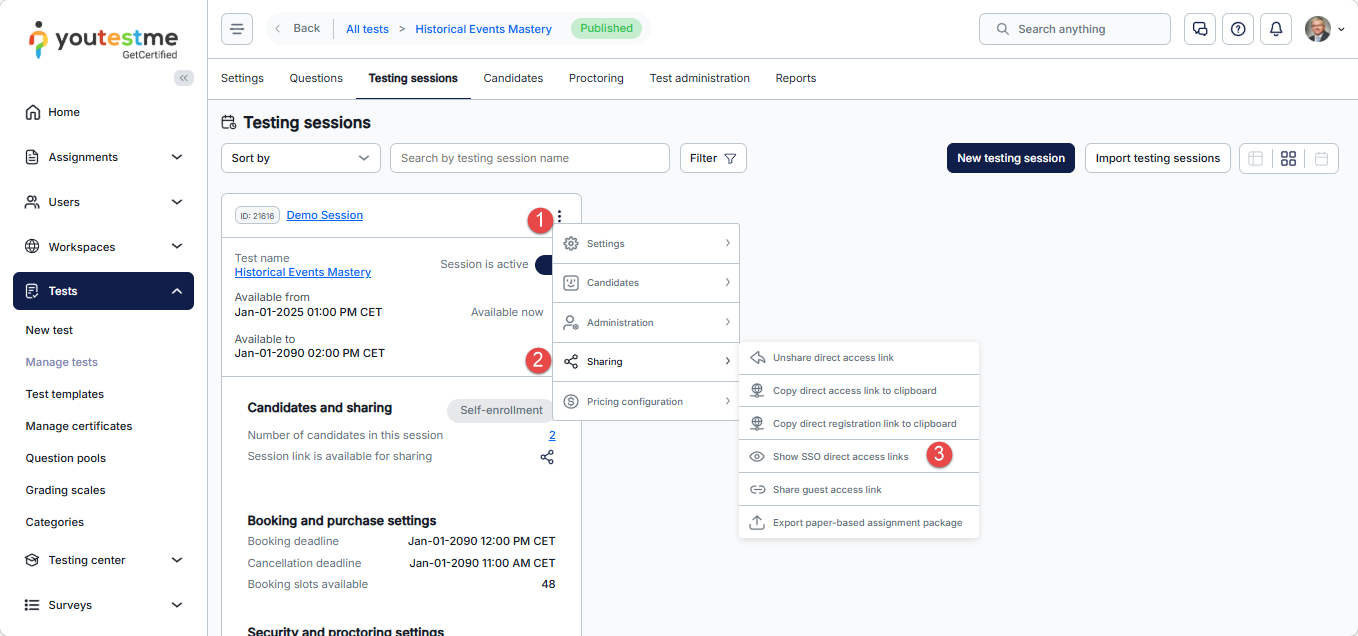Click the New testing session button
1358x636 pixels.
click(1010, 158)
